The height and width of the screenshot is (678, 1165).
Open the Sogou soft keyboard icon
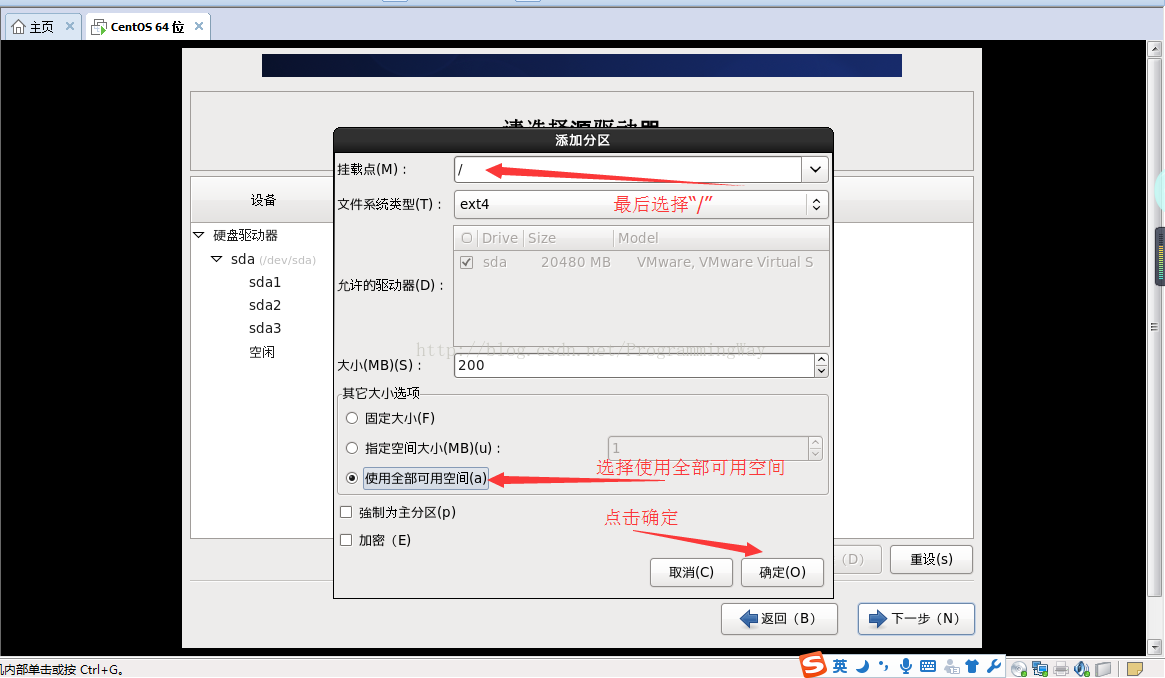point(928,666)
